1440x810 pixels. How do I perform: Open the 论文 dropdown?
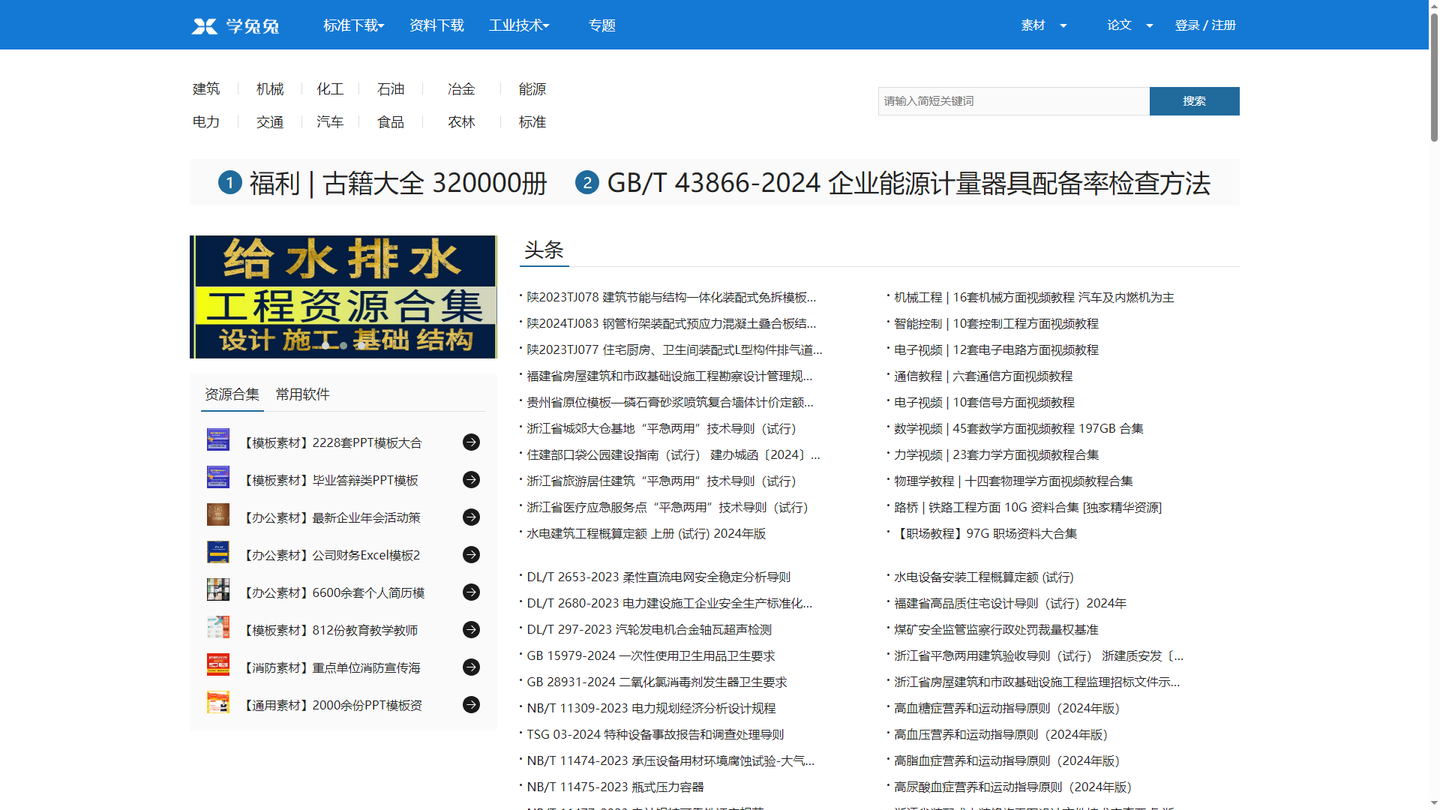pyautogui.click(x=1130, y=25)
